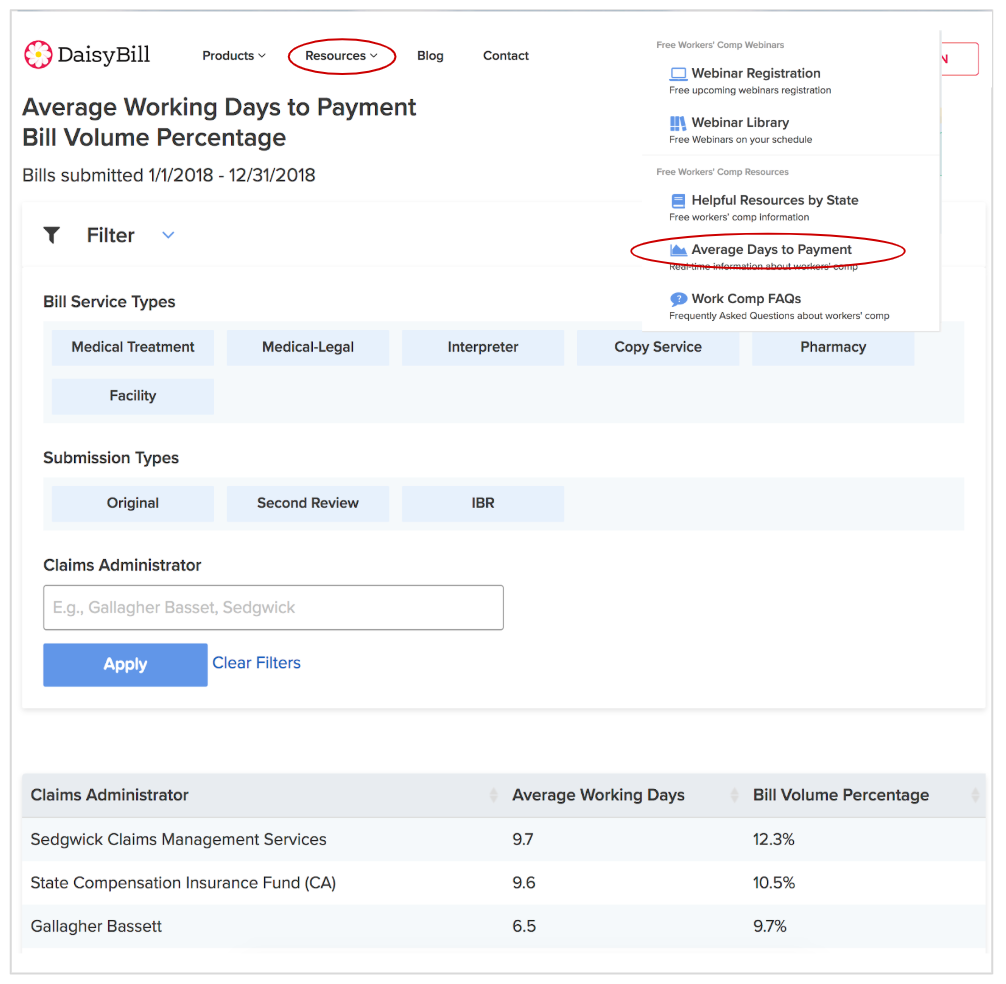Open the Contact page
The image size is (1006, 984).
pos(506,56)
